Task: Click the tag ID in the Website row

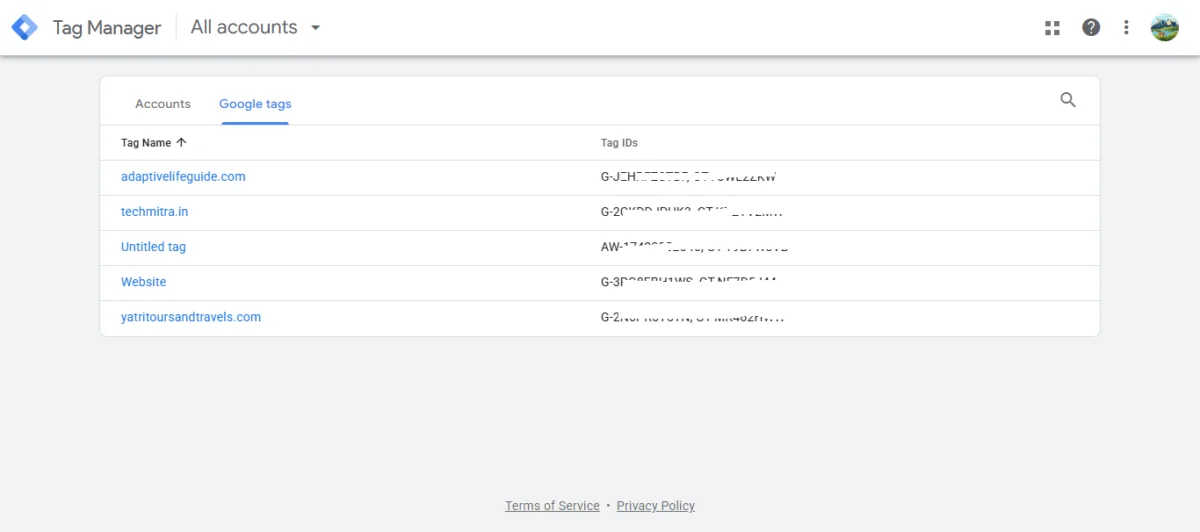Action: (689, 282)
